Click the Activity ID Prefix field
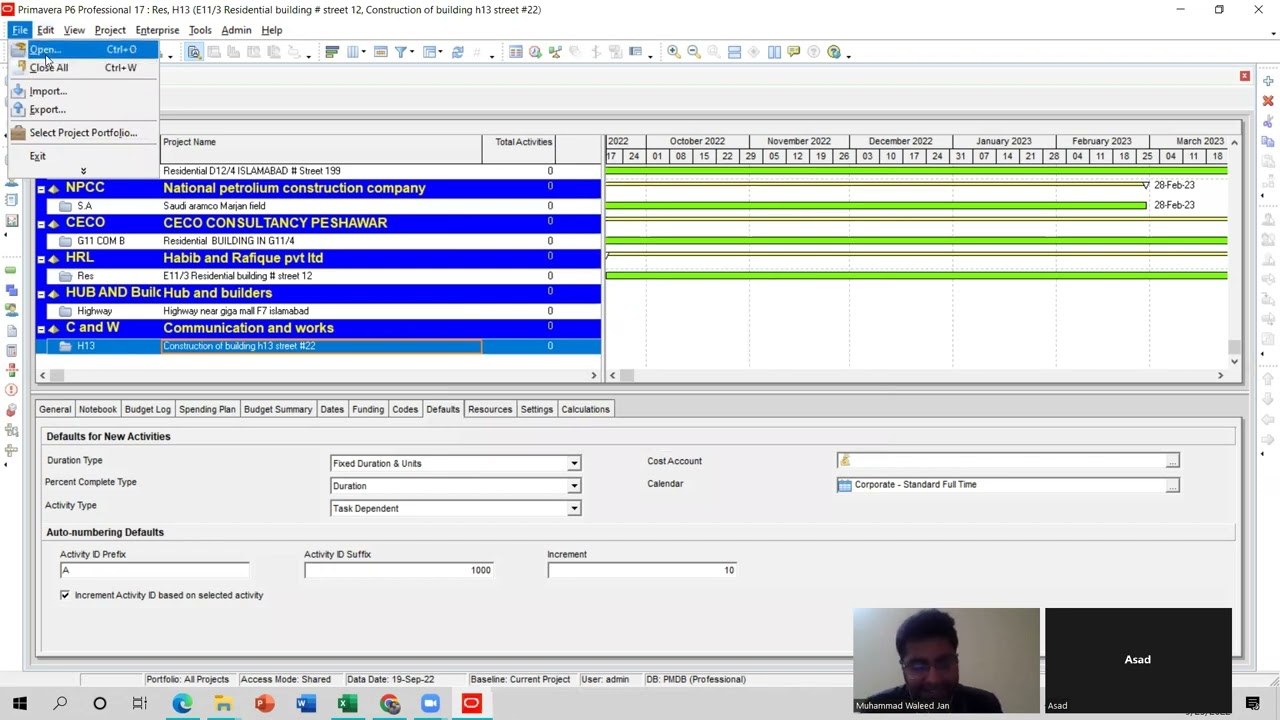 pos(154,570)
